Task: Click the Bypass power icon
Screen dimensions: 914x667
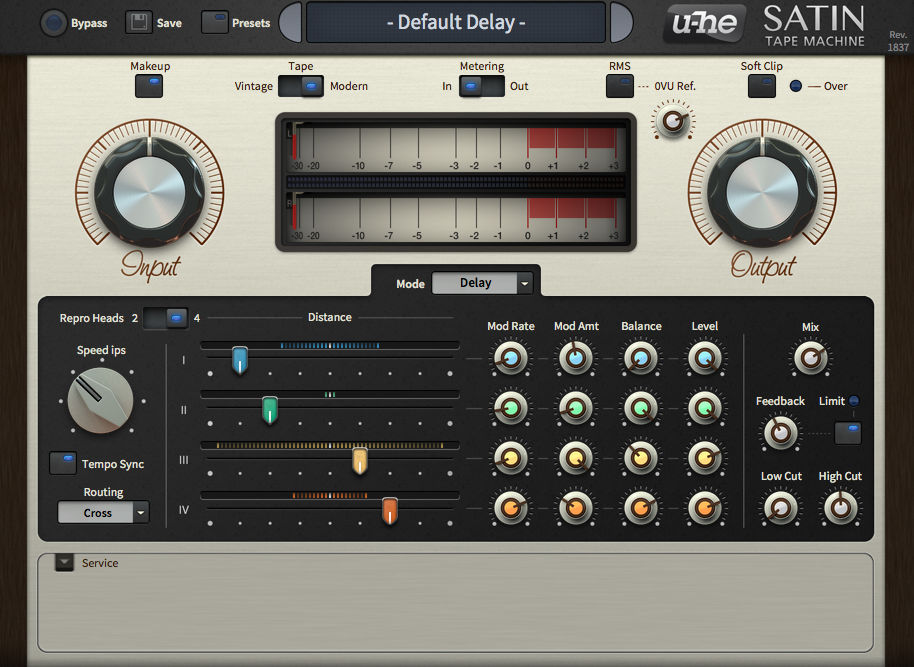Action: pos(53,23)
